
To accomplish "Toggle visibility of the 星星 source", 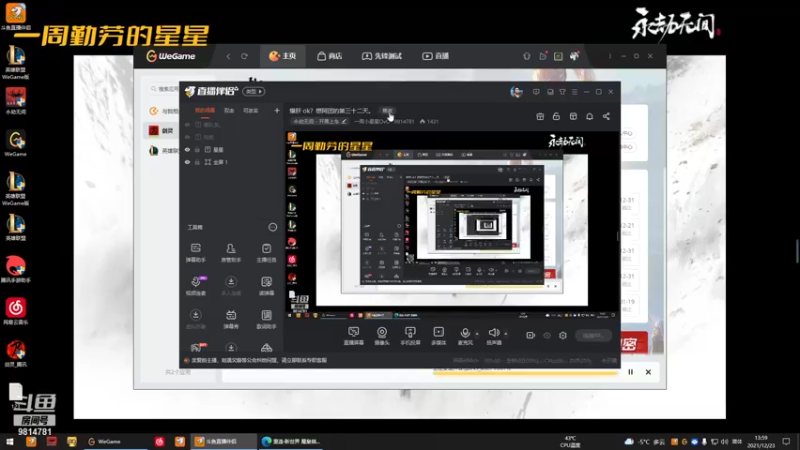I will 187,149.
